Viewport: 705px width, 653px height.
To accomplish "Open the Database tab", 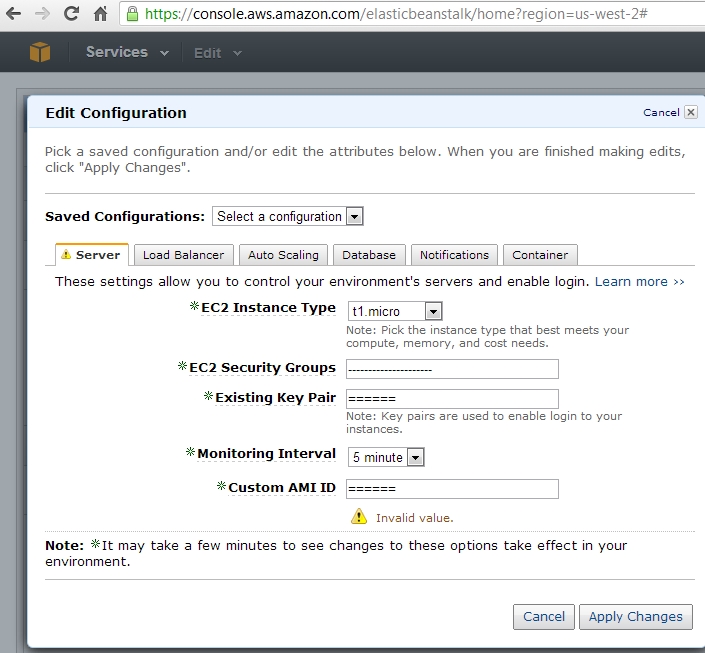I will click(x=369, y=255).
